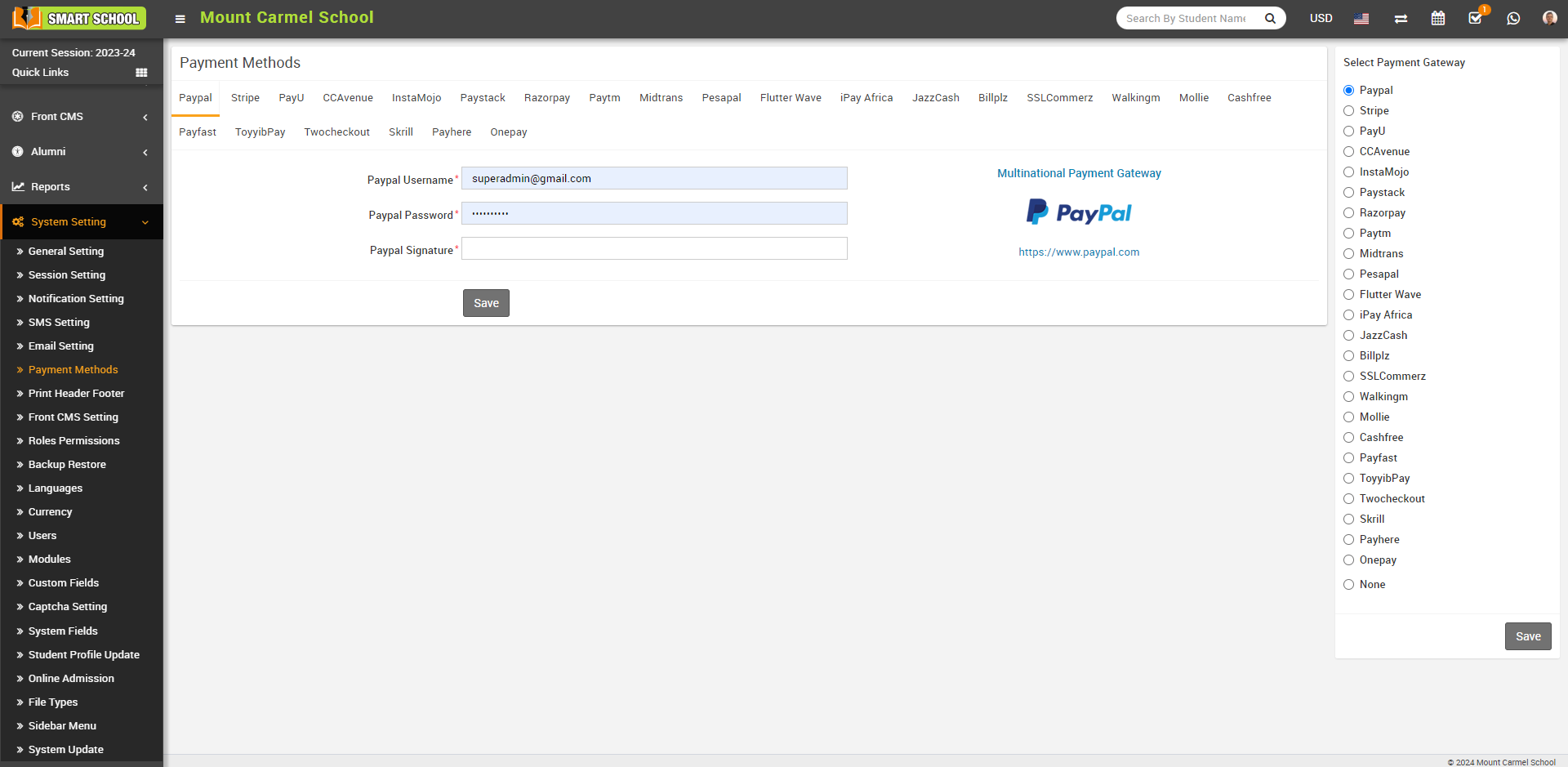
Task: Expand the Alumni sidebar section
Action: click(x=82, y=152)
